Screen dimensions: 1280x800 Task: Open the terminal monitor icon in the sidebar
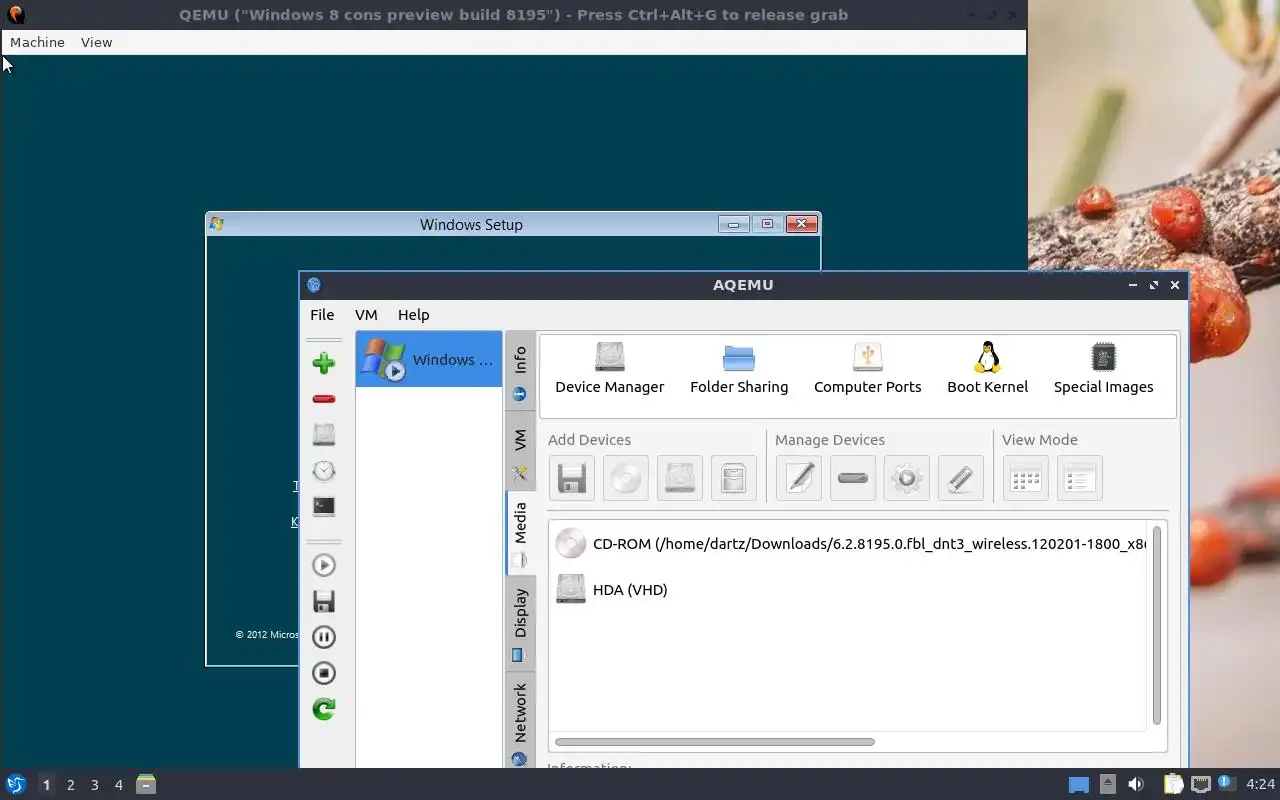pos(323,506)
